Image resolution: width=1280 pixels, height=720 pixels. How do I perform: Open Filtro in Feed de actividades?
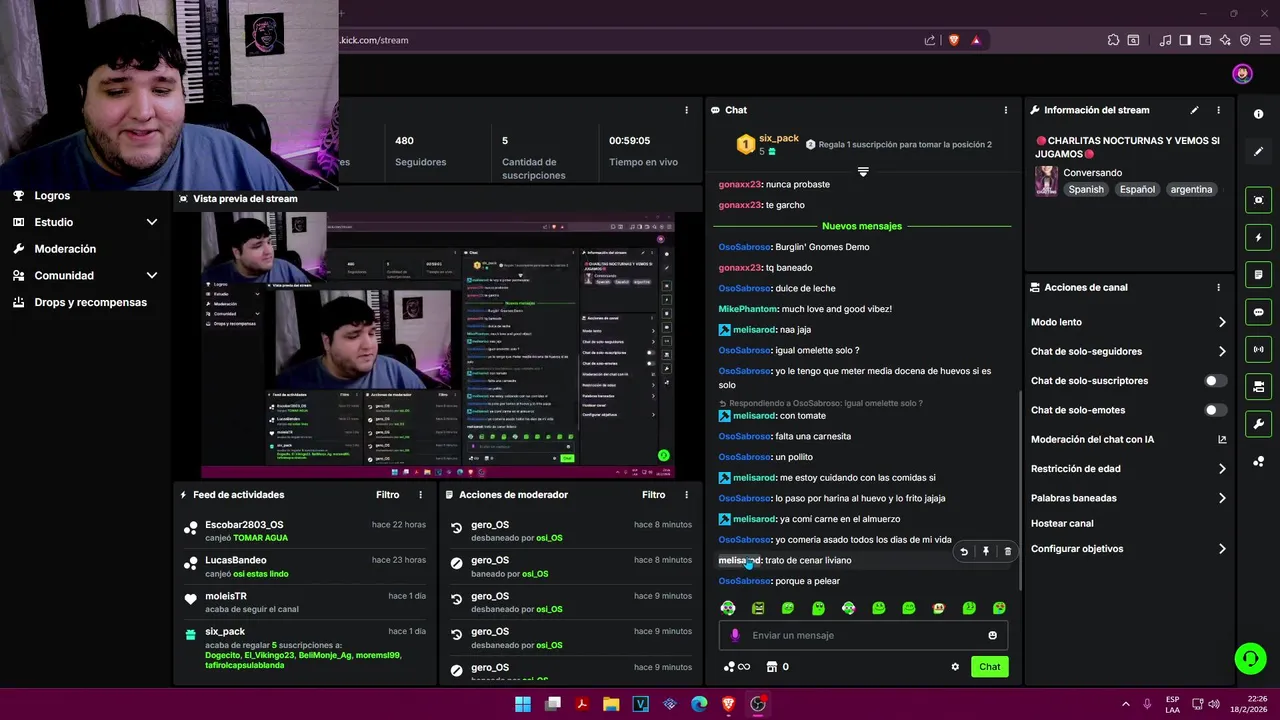pyautogui.click(x=388, y=495)
